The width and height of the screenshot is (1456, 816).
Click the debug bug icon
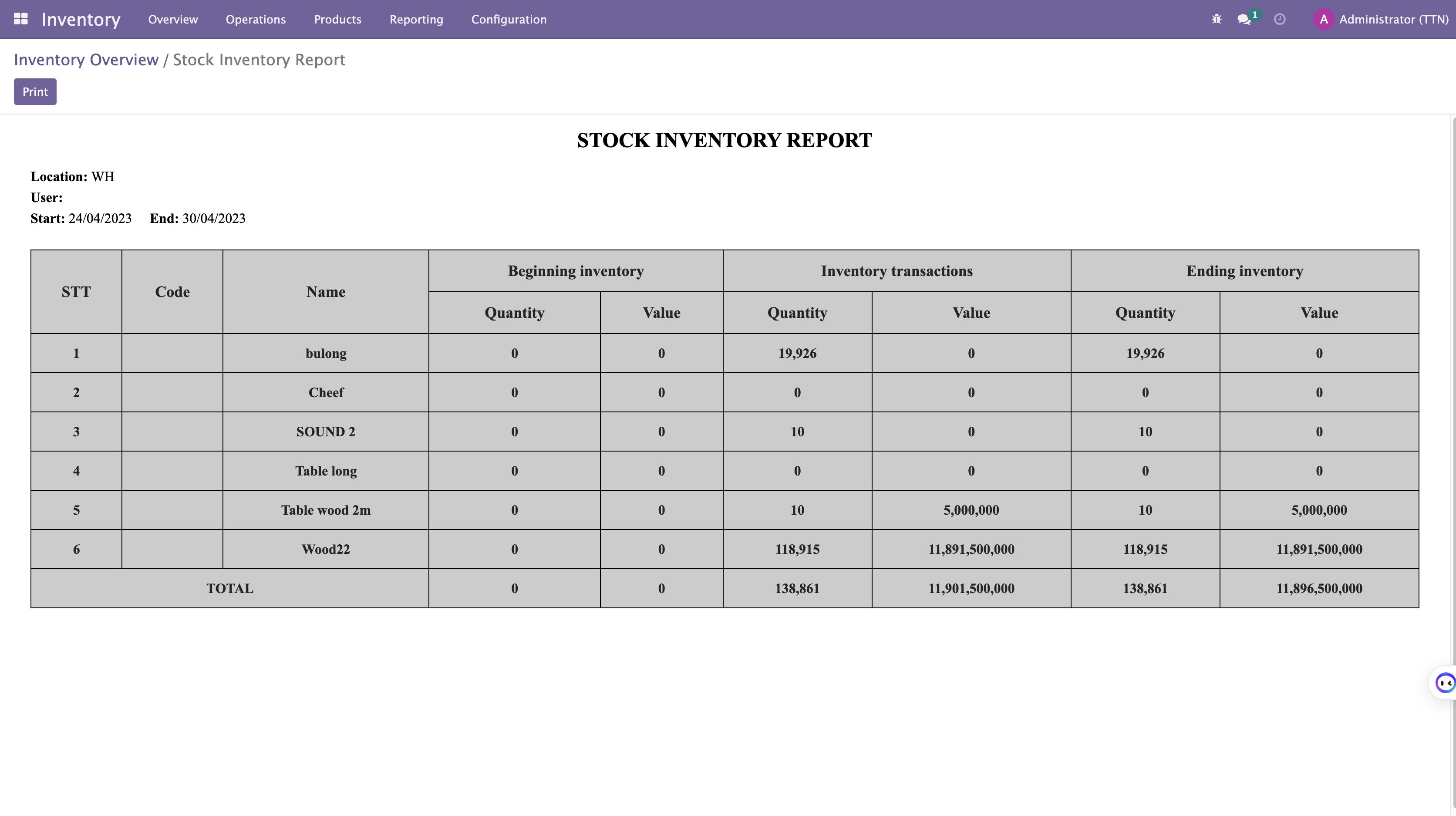click(x=1217, y=19)
